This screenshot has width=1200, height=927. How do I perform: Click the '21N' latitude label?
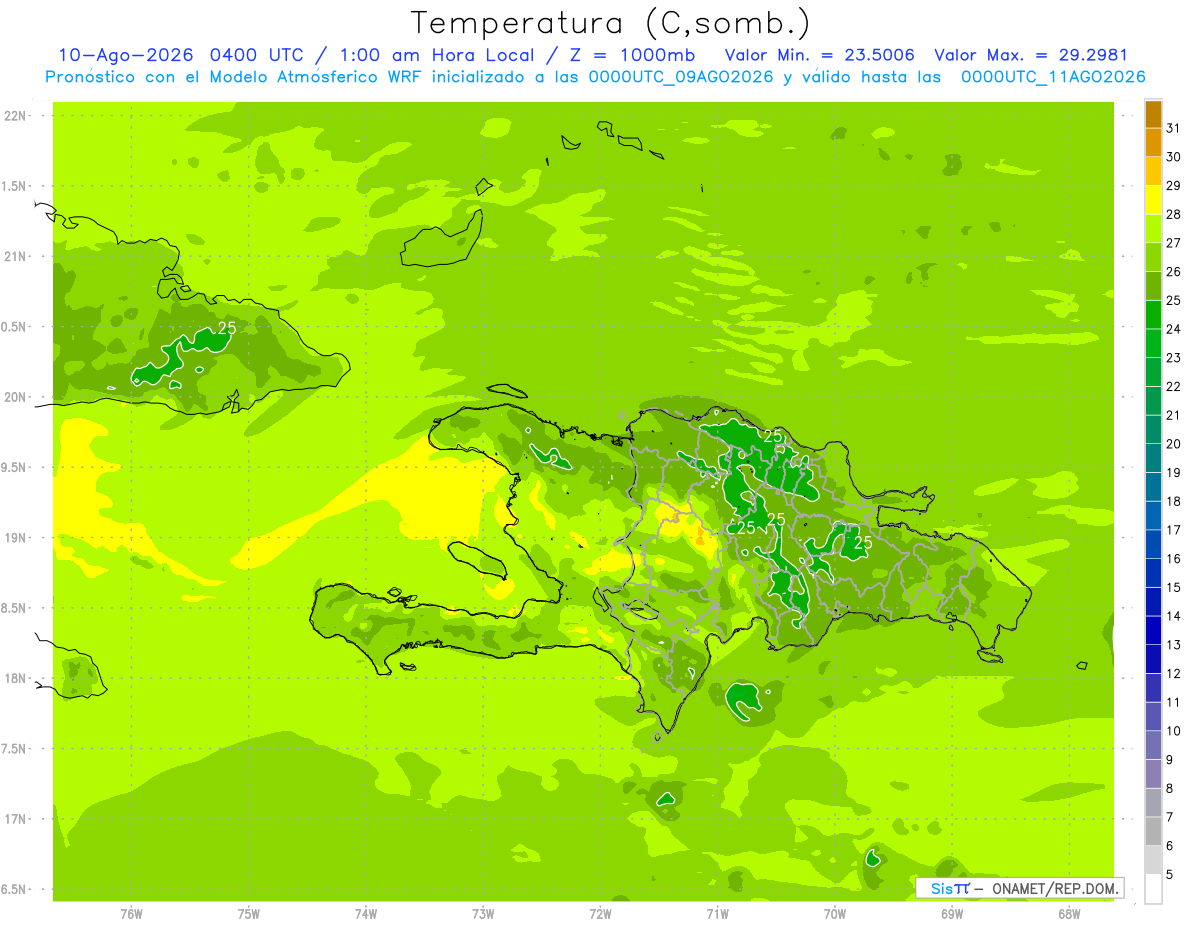tap(16, 257)
